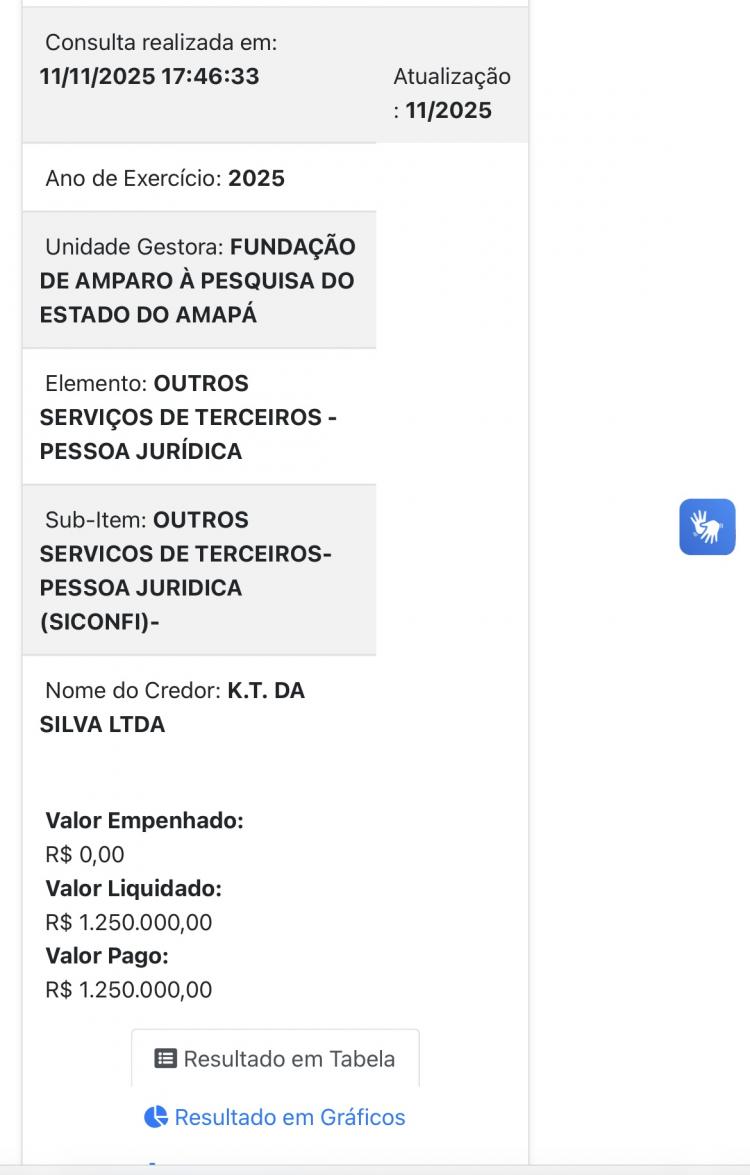Click the Valor Liquidado label
The image size is (750, 1175).
click(134, 888)
